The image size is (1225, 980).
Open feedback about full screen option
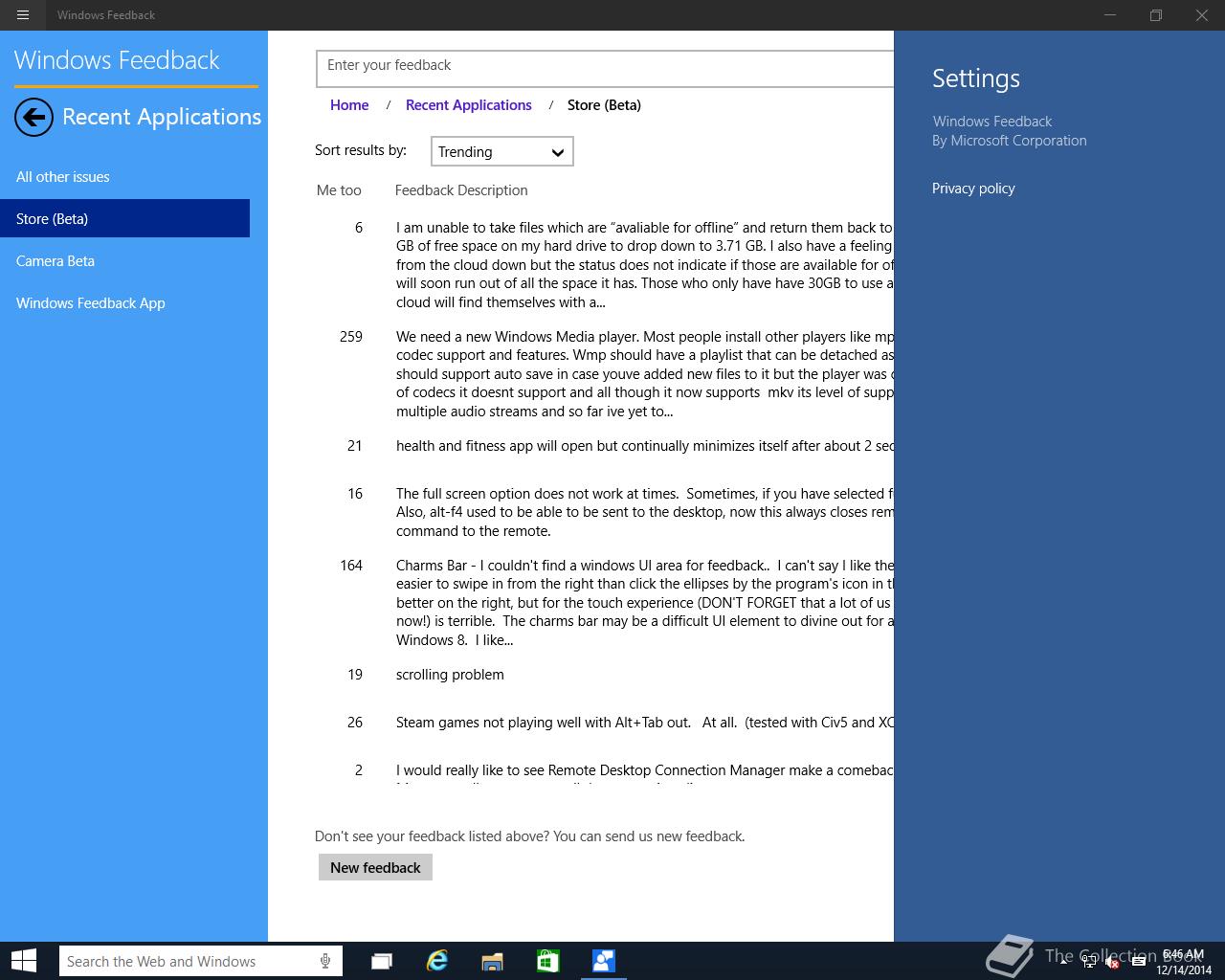(x=645, y=512)
